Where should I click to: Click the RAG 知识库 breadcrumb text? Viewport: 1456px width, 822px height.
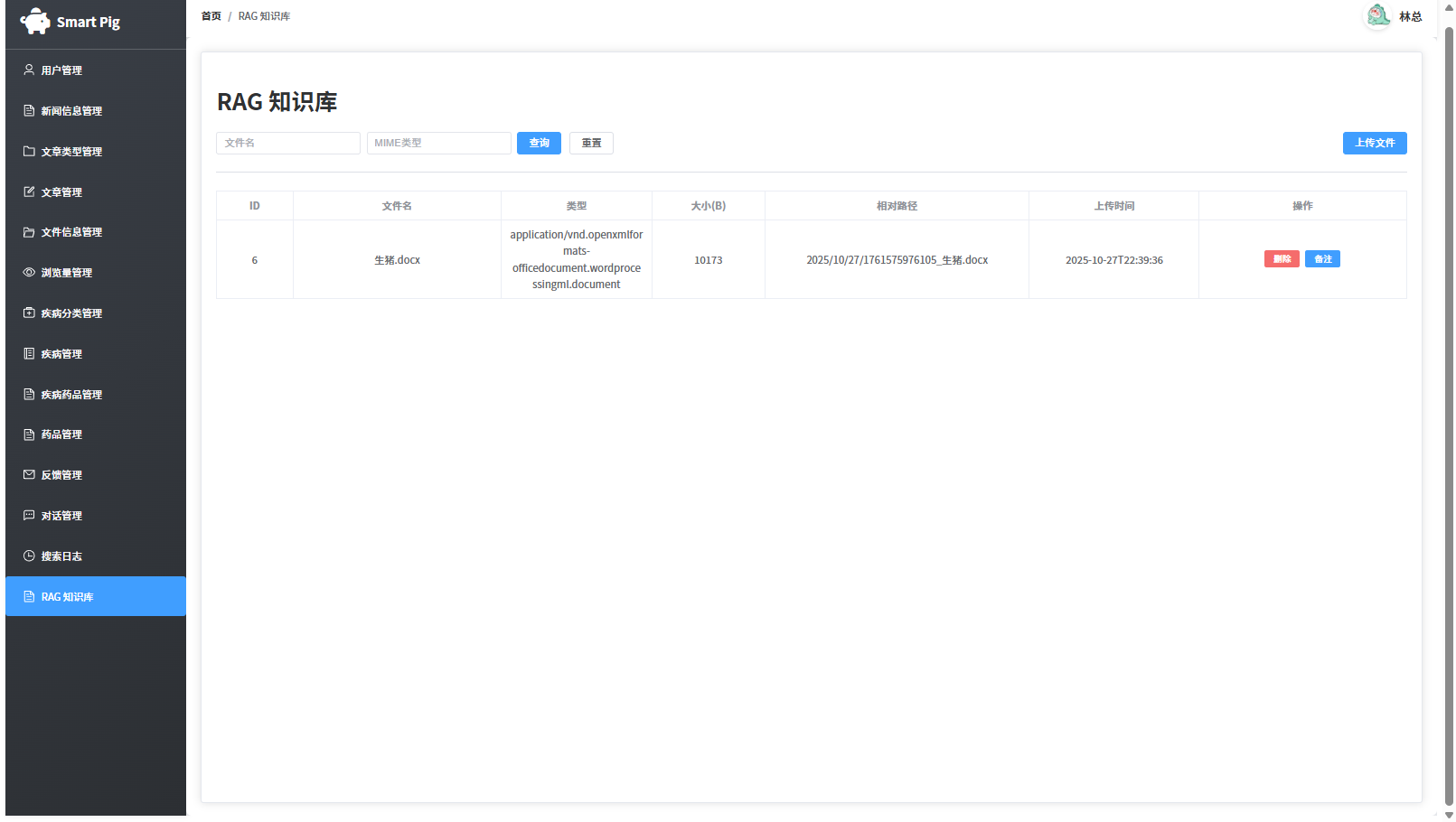[x=264, y=16]
